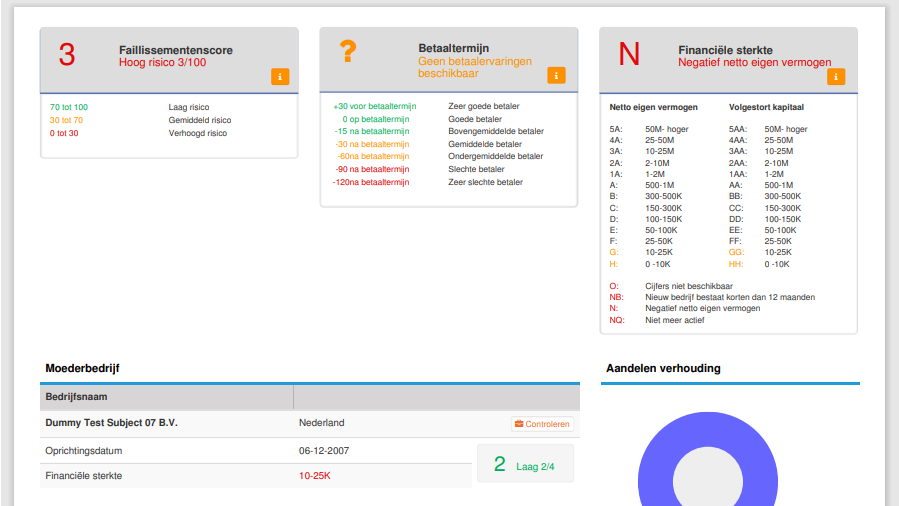Click the red '10-25K' value

(315, 476)
